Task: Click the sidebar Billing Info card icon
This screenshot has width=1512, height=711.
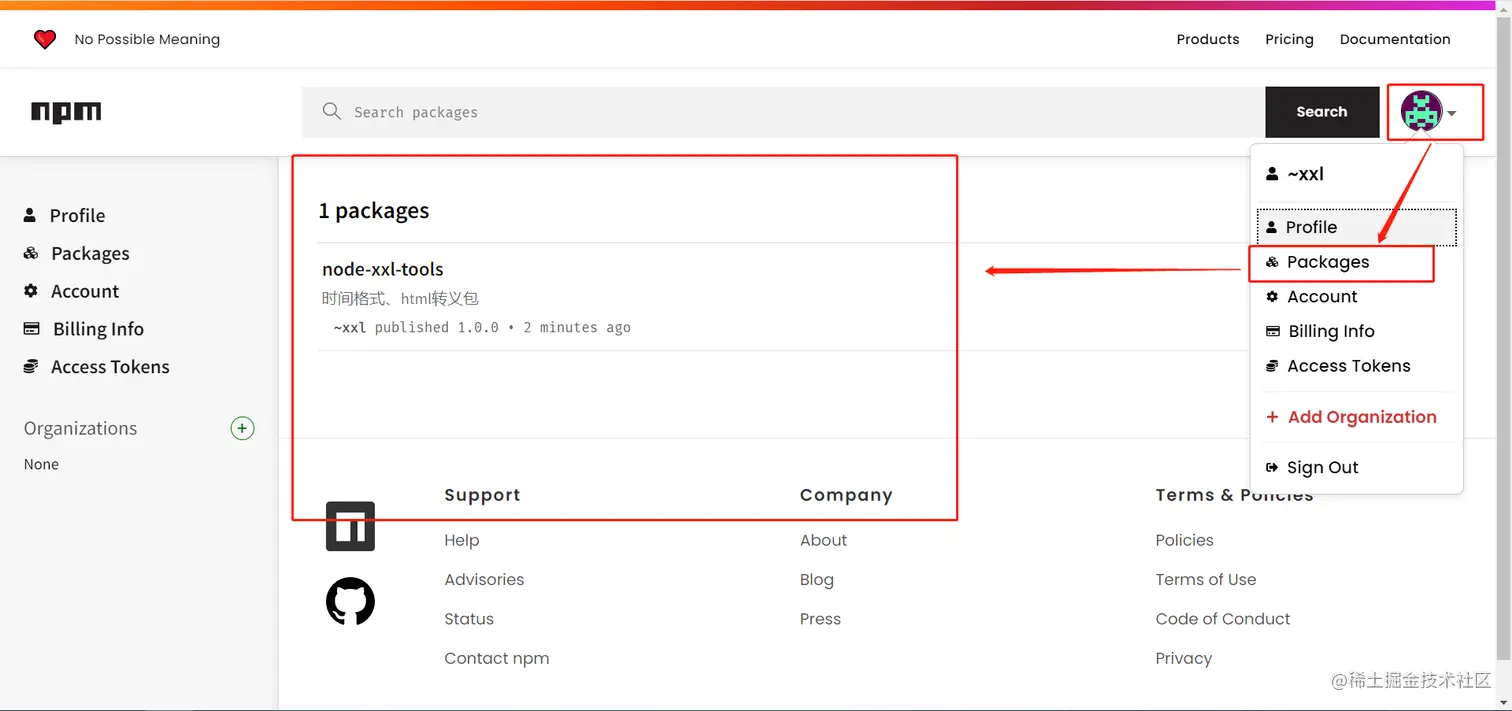Action: (32, 329)
